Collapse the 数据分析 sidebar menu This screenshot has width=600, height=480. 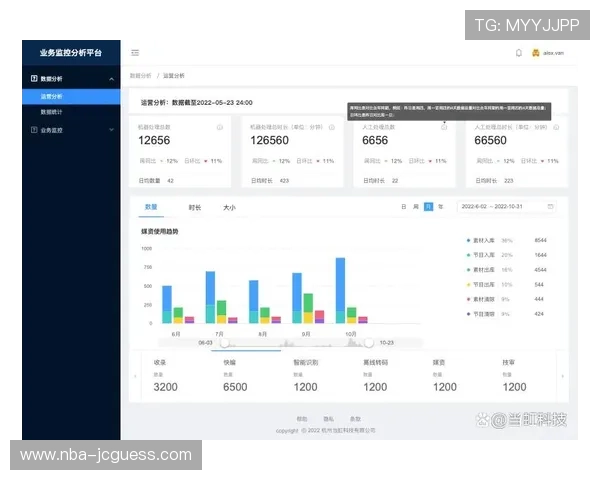coord(111,78)
